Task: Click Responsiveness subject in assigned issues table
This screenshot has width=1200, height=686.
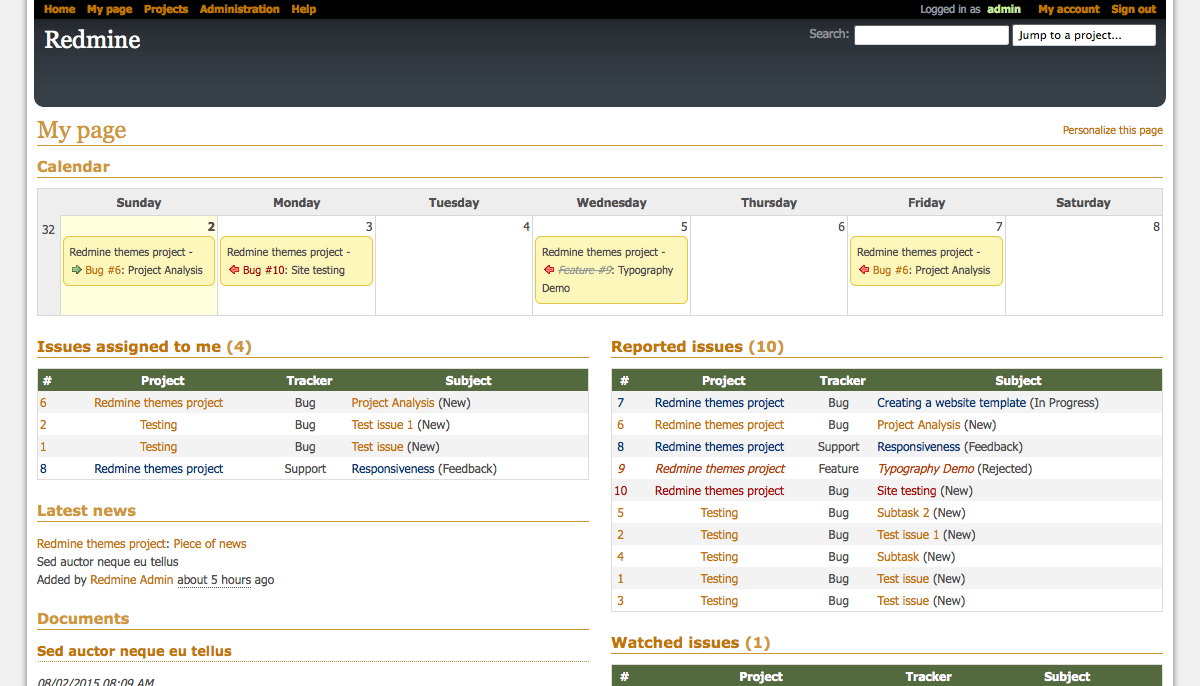Action: [393, 469]
